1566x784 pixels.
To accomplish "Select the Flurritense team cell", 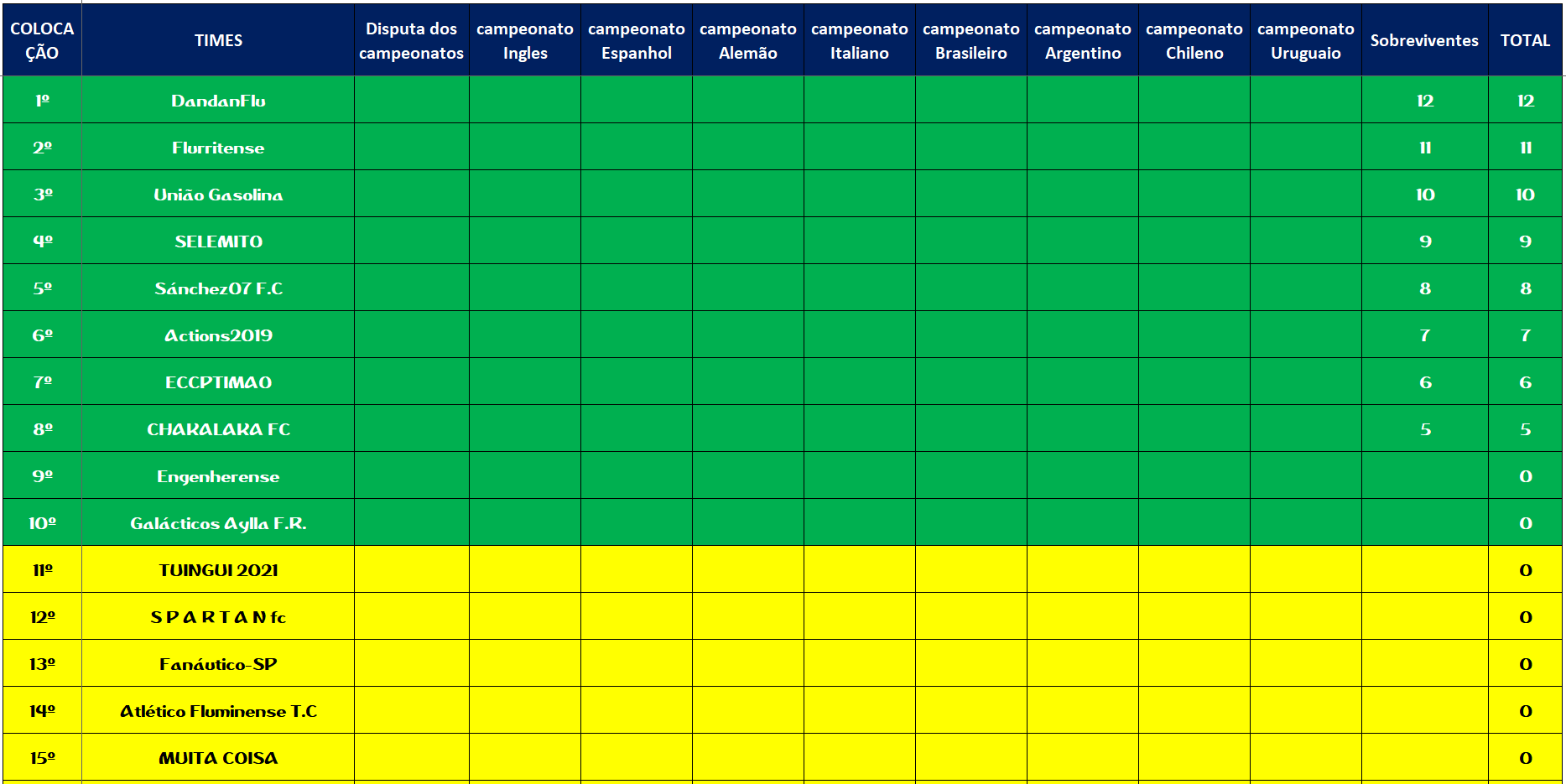I will pos(218,148).
